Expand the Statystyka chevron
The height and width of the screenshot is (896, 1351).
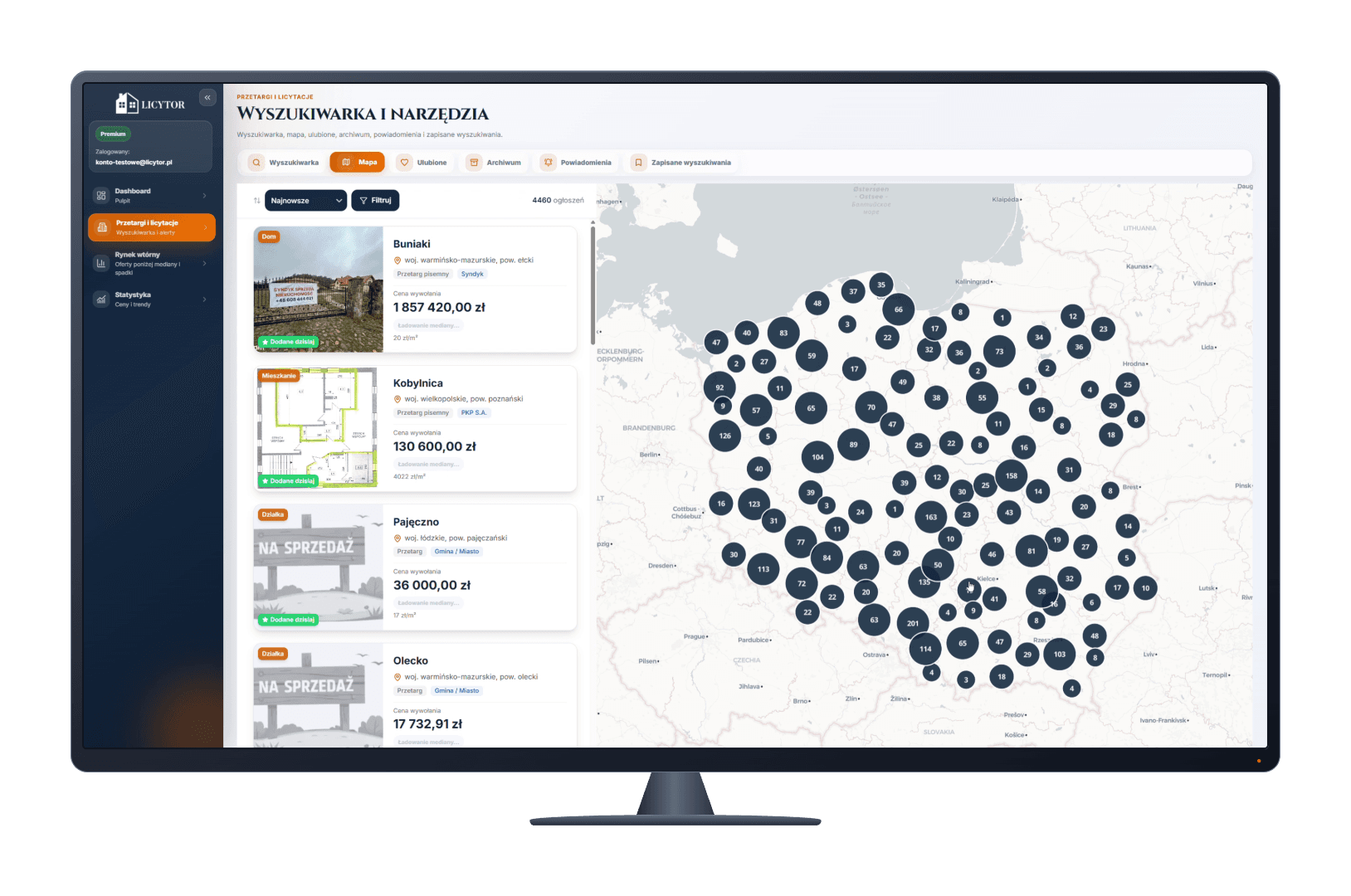point(204,299)
